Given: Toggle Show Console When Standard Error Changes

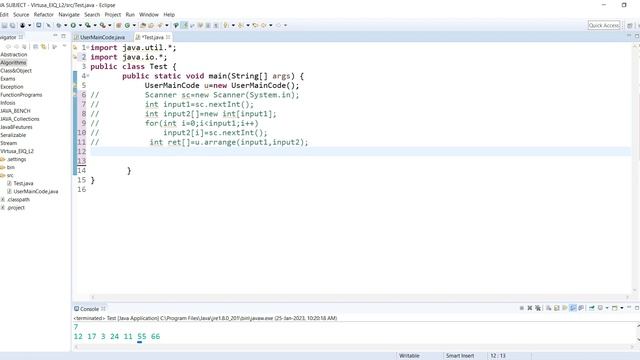Looking at the screenshot, I should click(x=581, y=308).
